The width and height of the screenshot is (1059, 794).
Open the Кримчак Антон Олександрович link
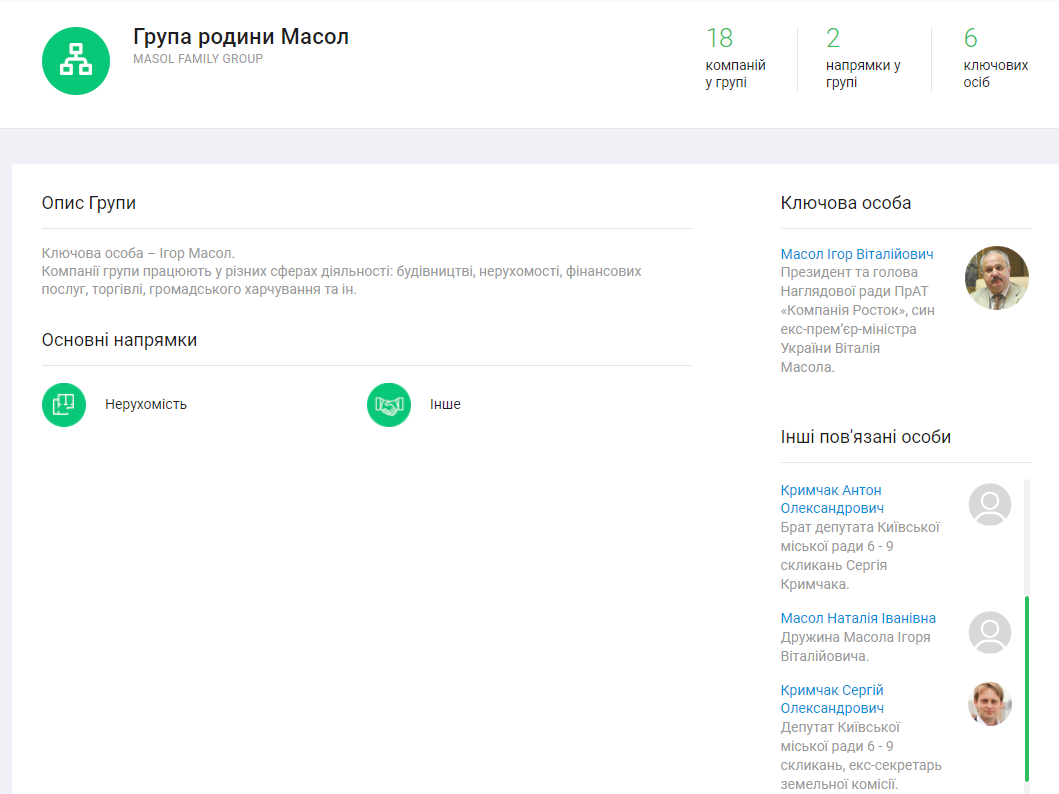click(831, 499)
